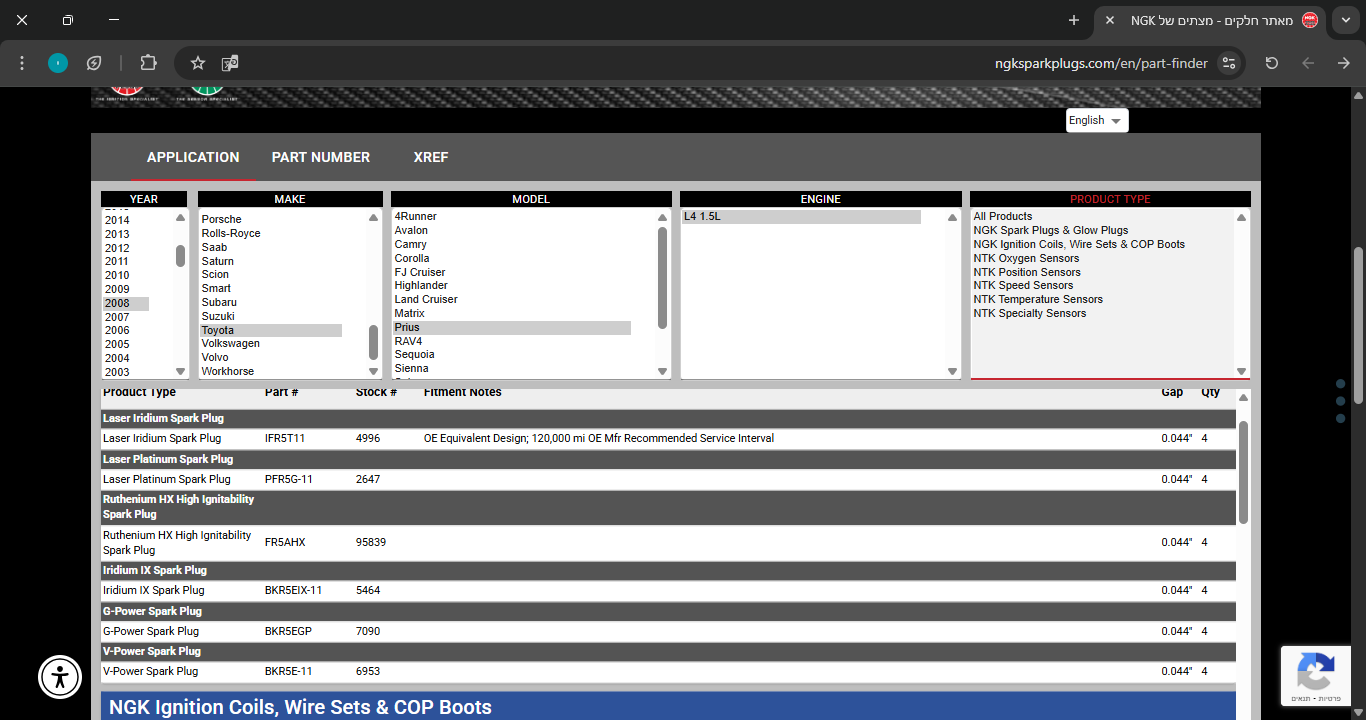Screen dimensions: 1366x720
Task: Switch to the PART NUMBER tab
Action: point(321,157)
